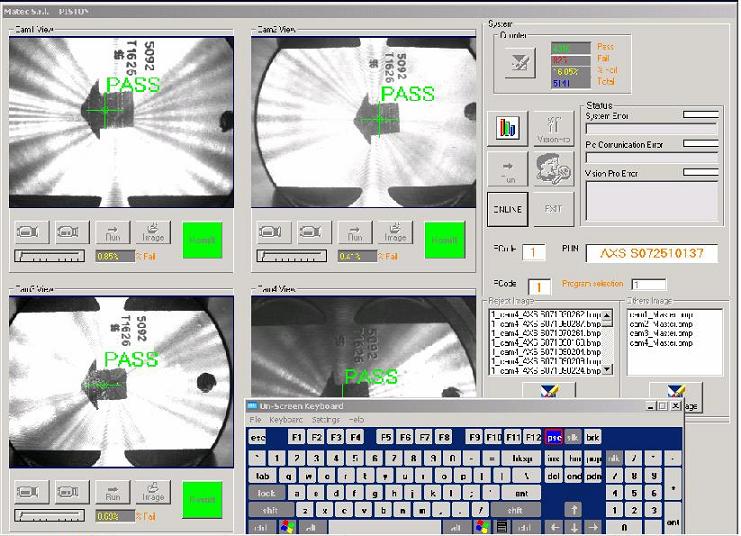
Task: Click the counter reset icon in Counter panel
Action: pyautogui.click(x=519, y=64)
